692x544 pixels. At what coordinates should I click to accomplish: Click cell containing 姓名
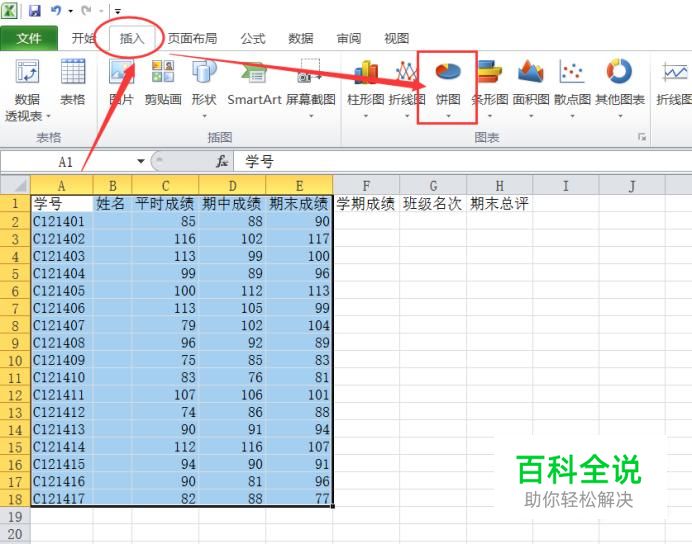coord(113,203)
